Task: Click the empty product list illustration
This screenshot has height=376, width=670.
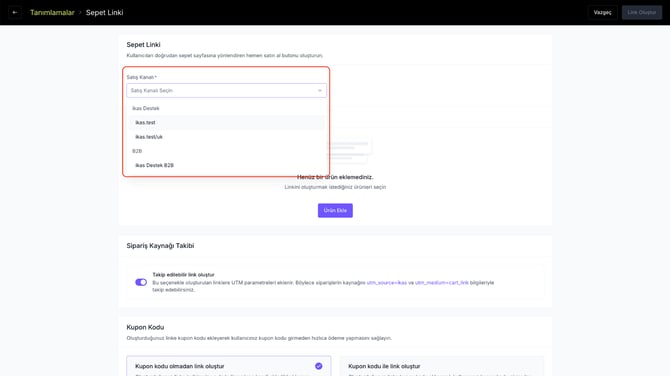Action: pyautogui.click(x=350, y=150)
